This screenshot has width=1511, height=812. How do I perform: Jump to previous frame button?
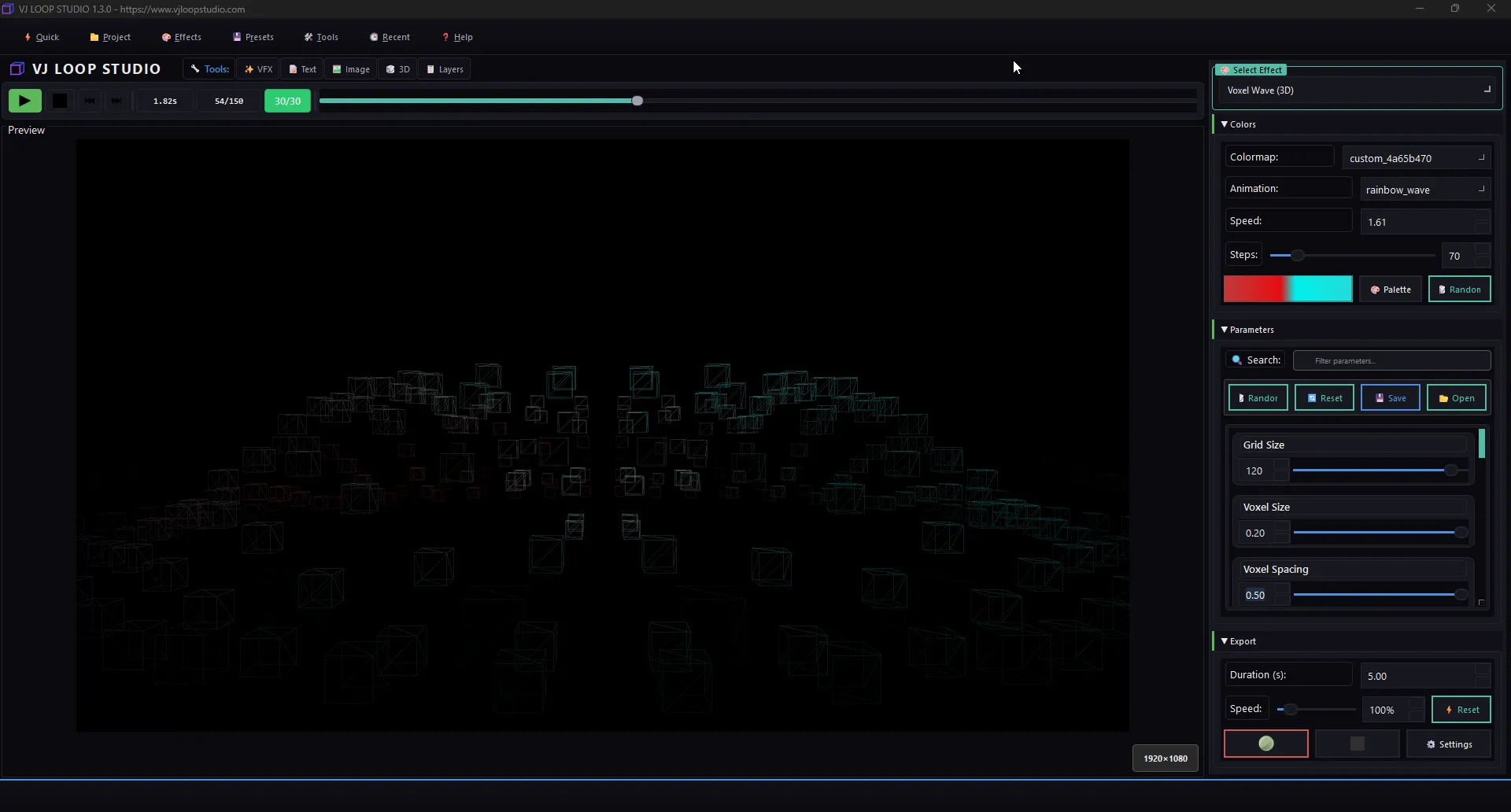coord(89,101)
